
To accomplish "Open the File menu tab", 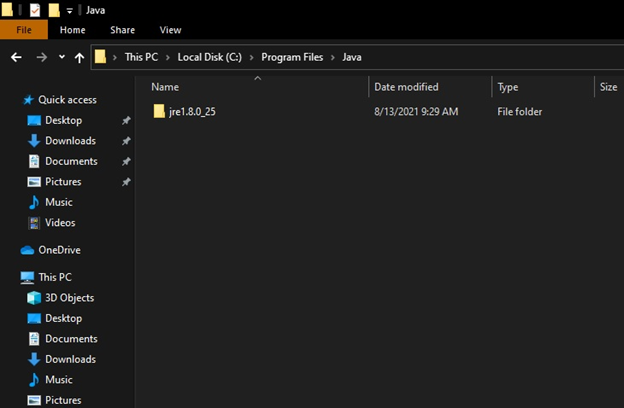I will click(24, 30).
